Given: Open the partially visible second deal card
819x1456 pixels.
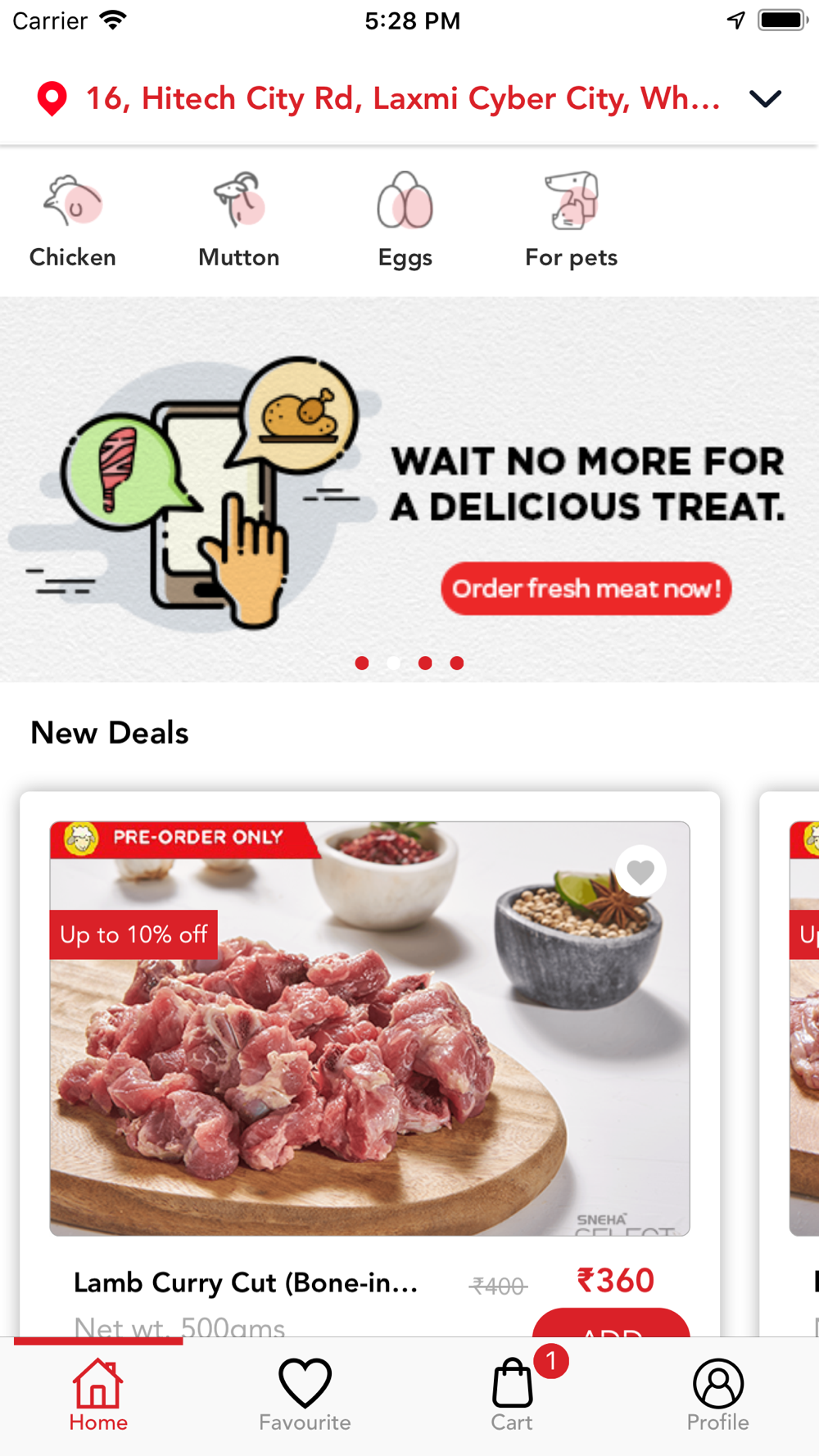Looking at the screenshot, I should pos(790,1065).
